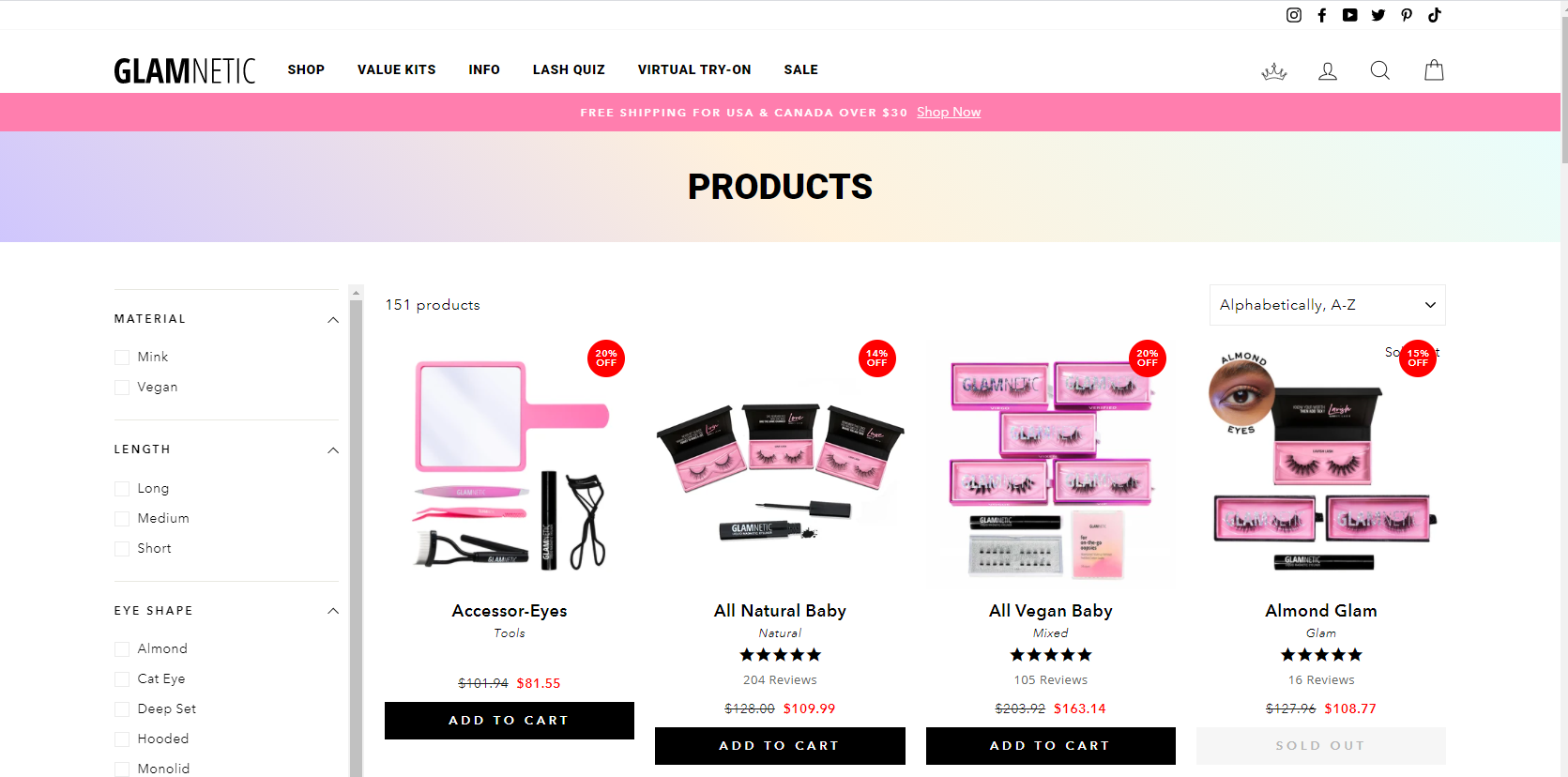Go to the Lash Quiz menu item
Image resolution: width=1568 pixels, height=777 pixels.
pyautogui.click(x=569, y=69)
